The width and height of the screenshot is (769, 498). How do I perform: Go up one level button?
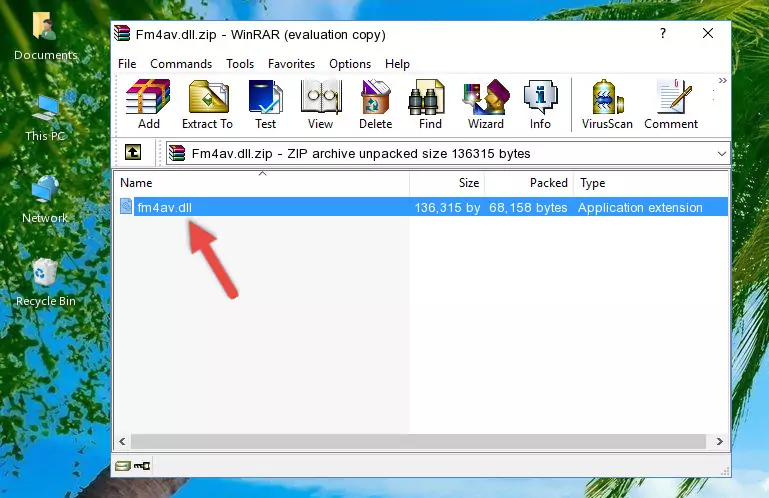point(133,153)
